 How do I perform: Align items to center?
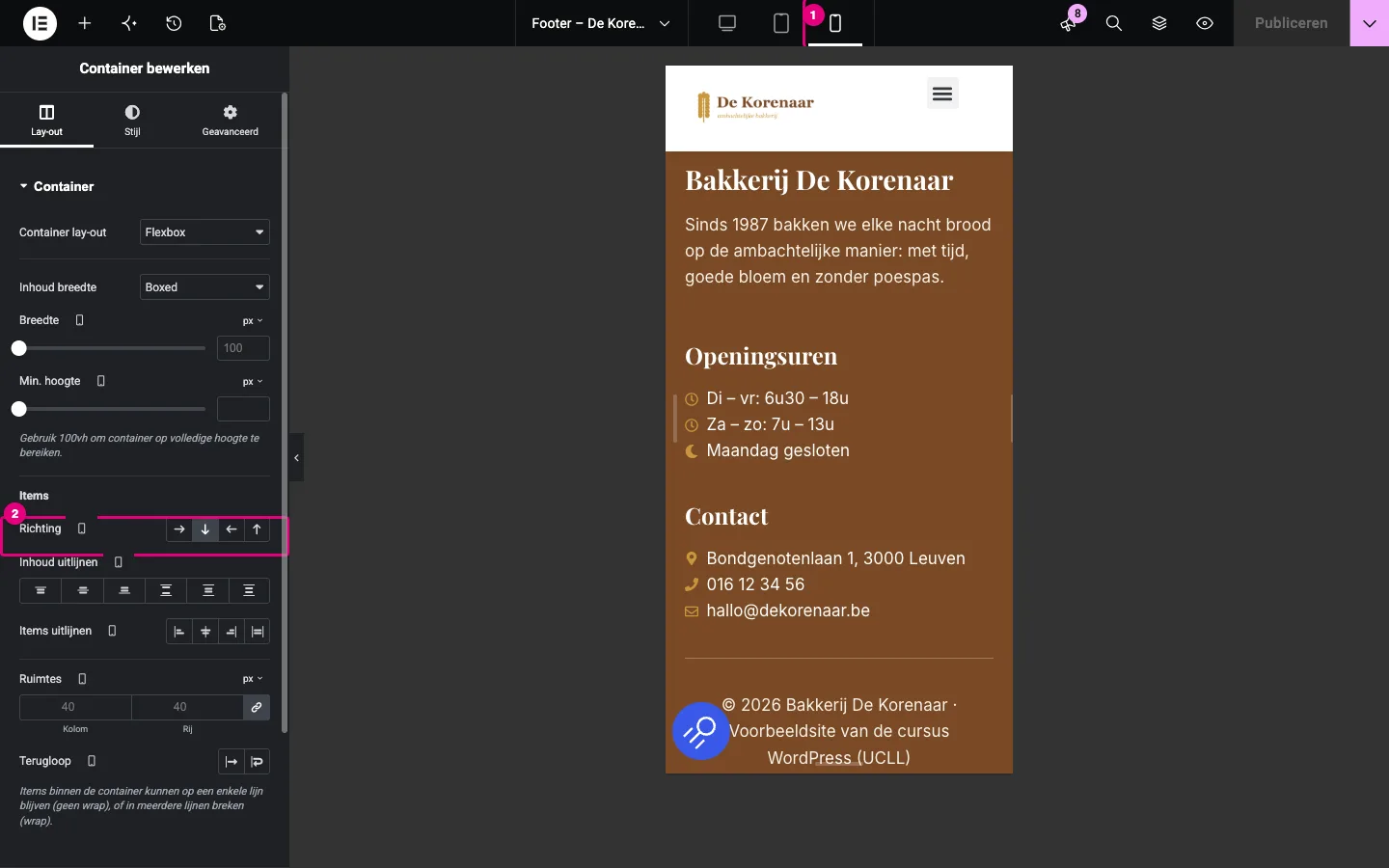pos(205,632)
